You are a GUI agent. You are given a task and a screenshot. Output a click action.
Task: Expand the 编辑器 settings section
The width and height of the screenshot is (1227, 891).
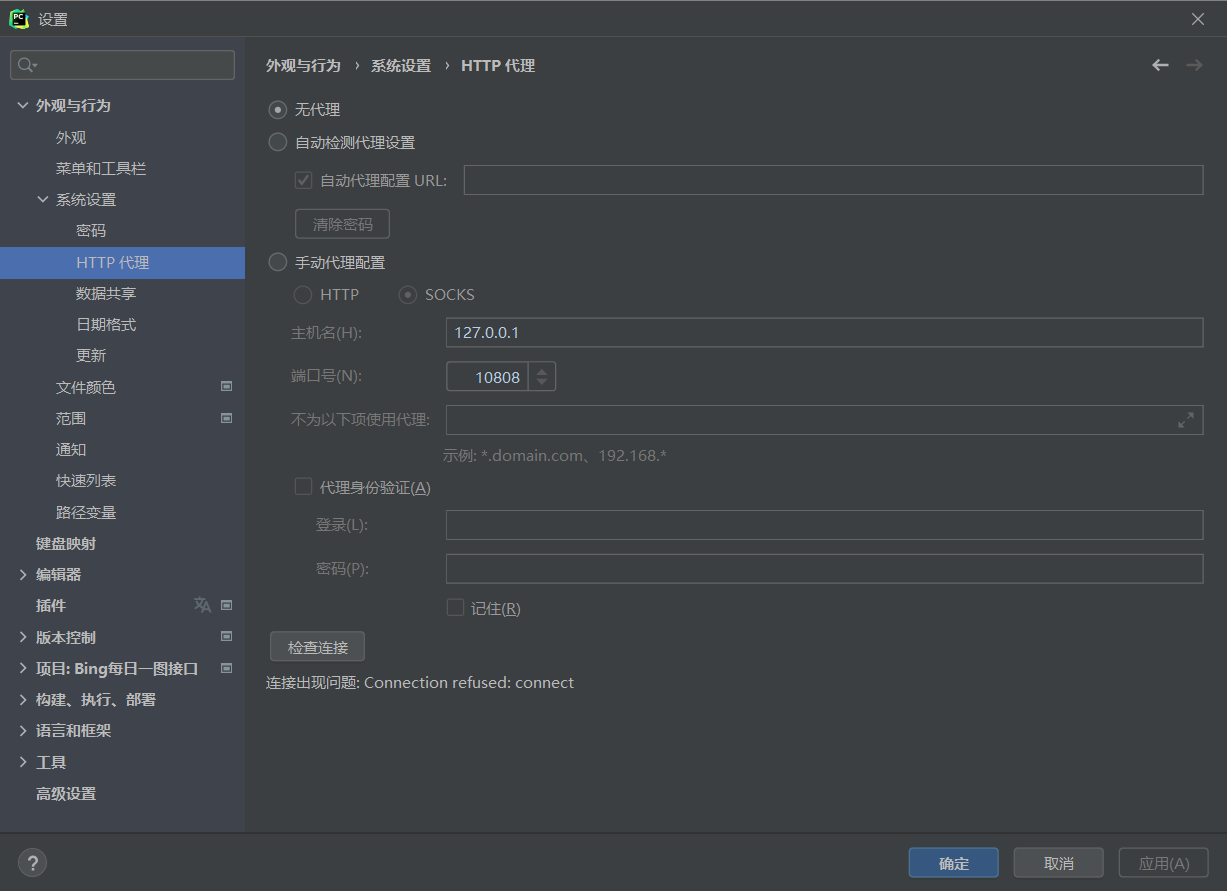(23, 574)
